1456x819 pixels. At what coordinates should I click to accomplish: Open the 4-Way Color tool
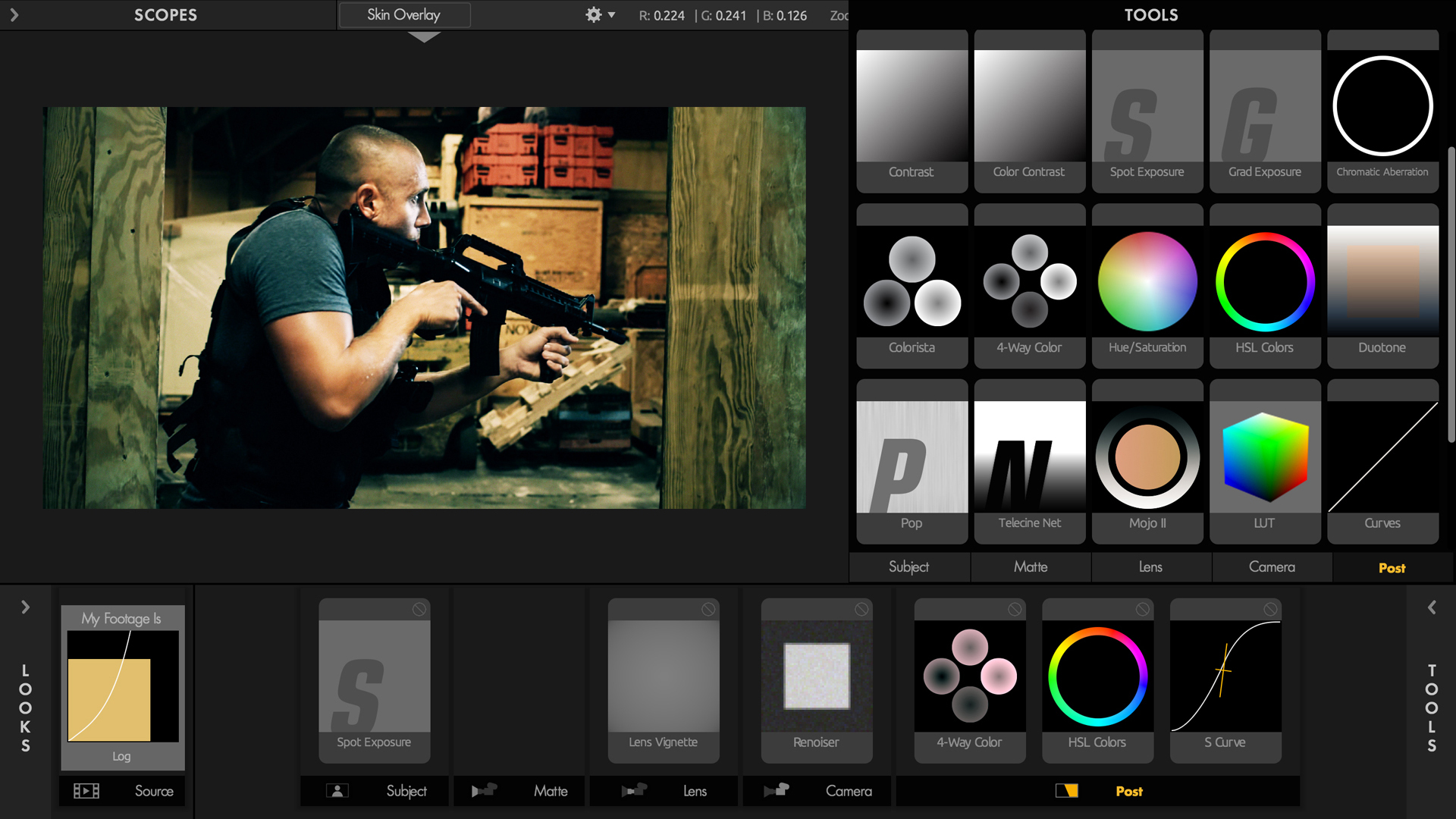(1029, 280)
